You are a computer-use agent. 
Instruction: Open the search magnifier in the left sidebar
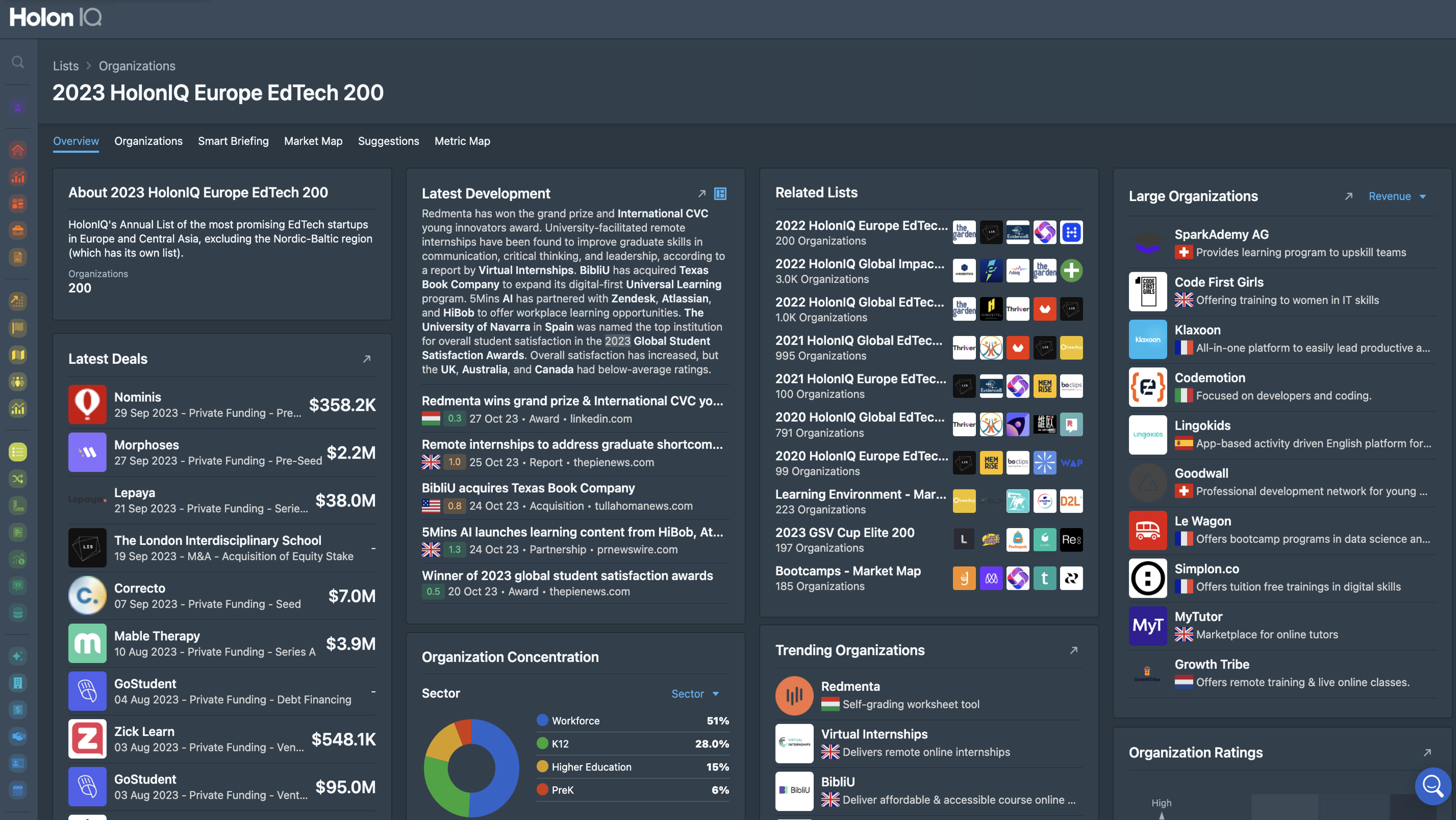coord(18,62)
